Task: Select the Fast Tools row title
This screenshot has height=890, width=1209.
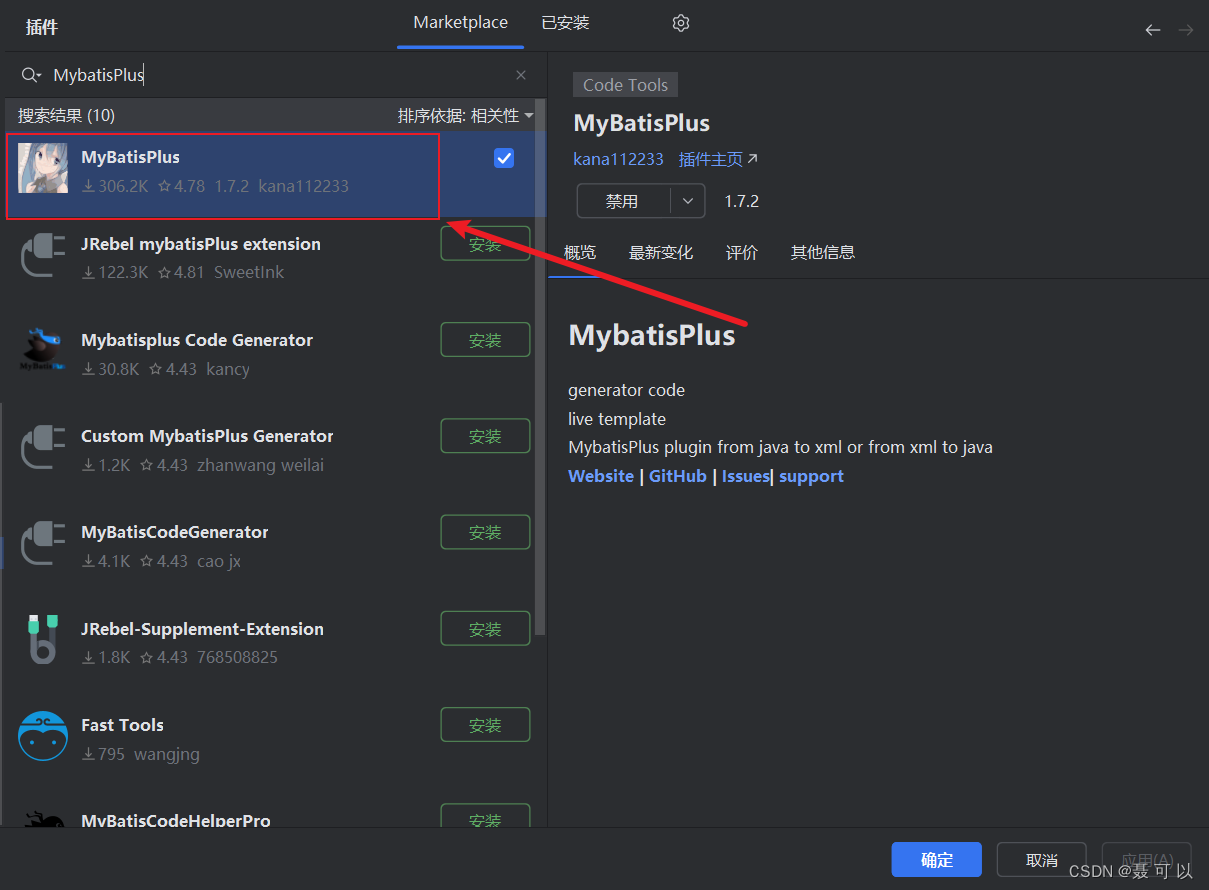Action: [122, 725]
